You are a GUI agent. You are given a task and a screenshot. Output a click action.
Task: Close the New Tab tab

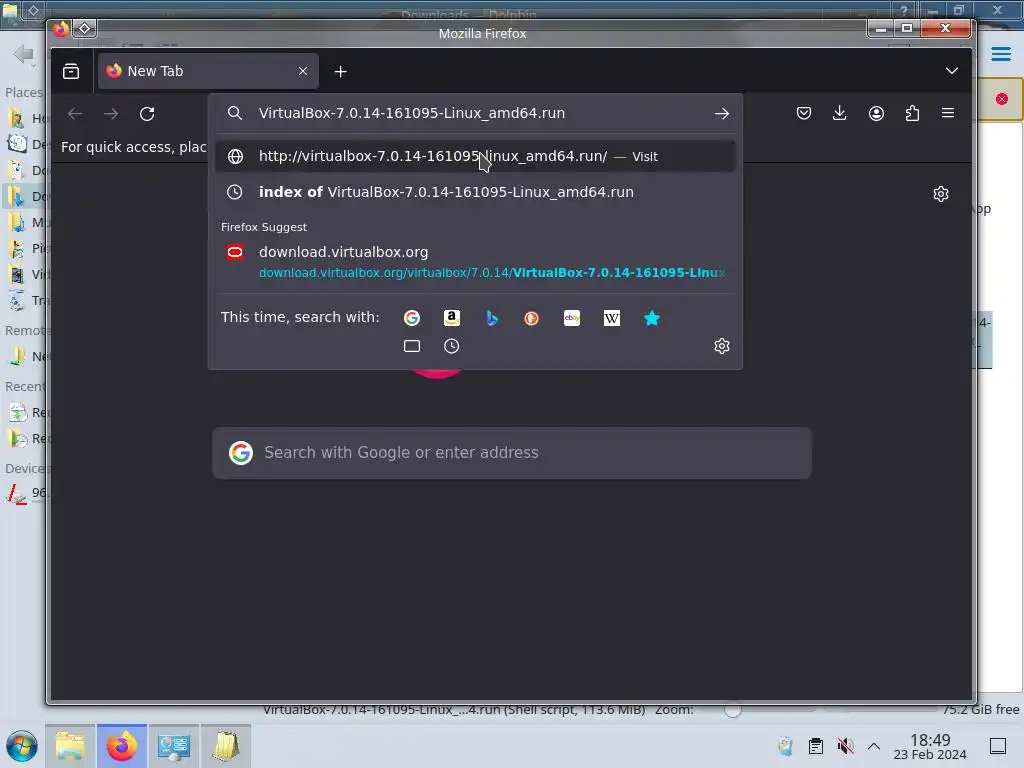(302, 71)
